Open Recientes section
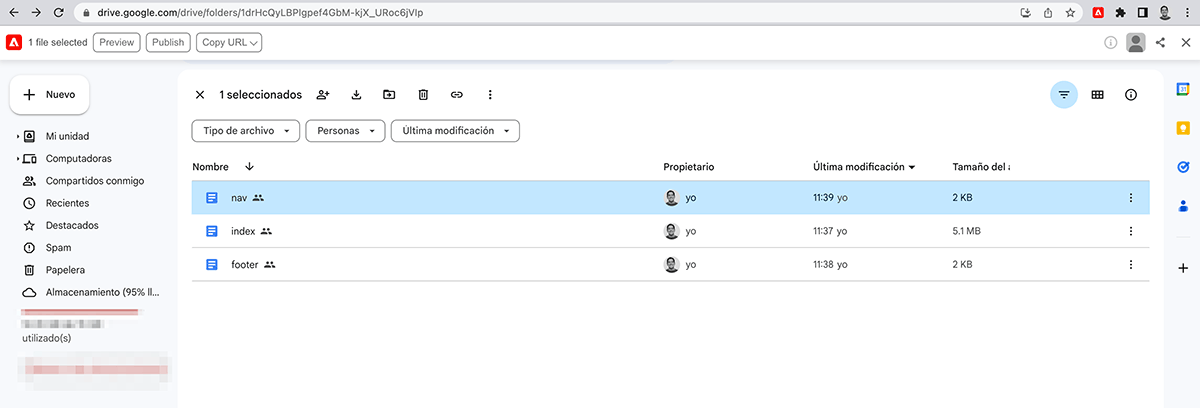 [67, 203]
